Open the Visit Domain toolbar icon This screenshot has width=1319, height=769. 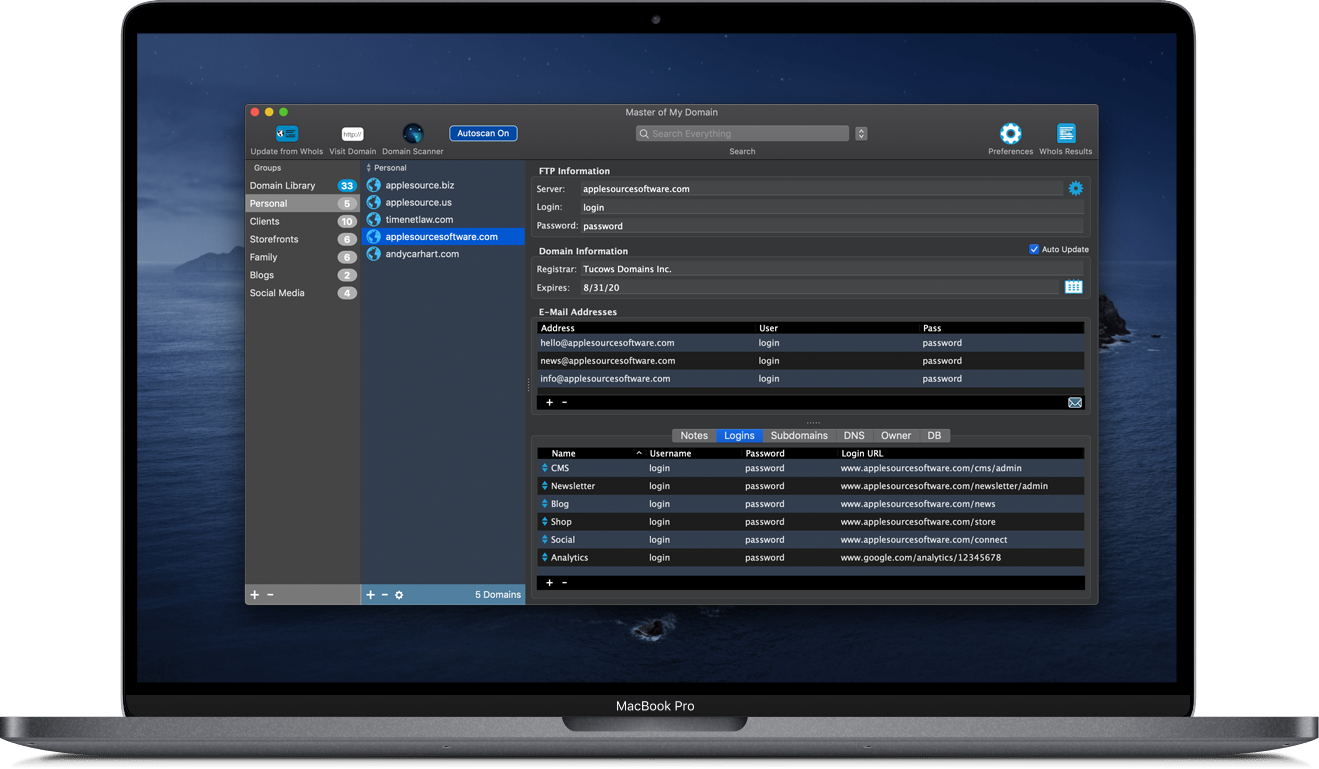click(x=352, y=134)
